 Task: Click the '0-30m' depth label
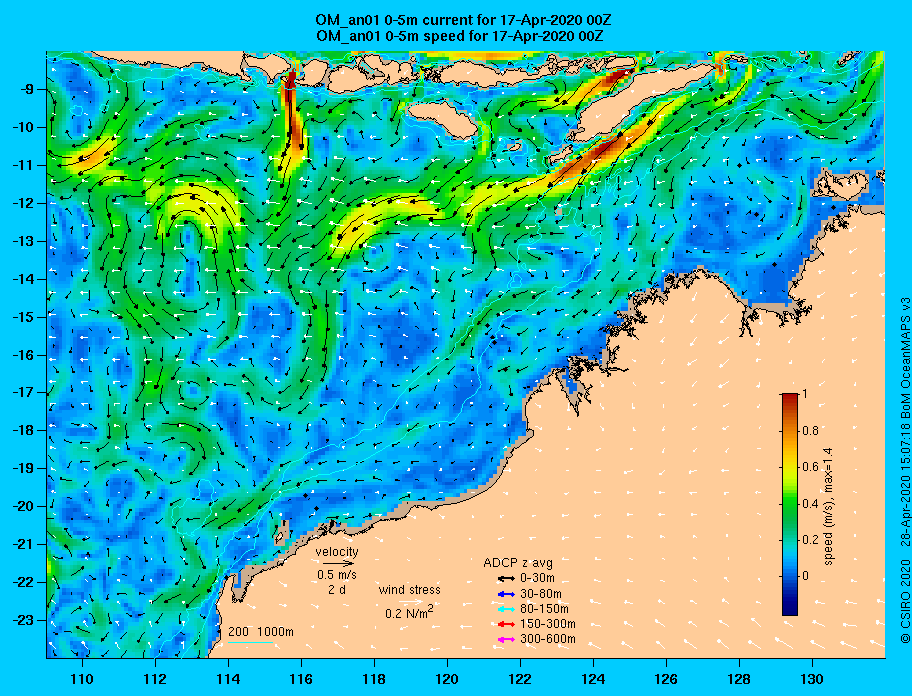(537, 579)
